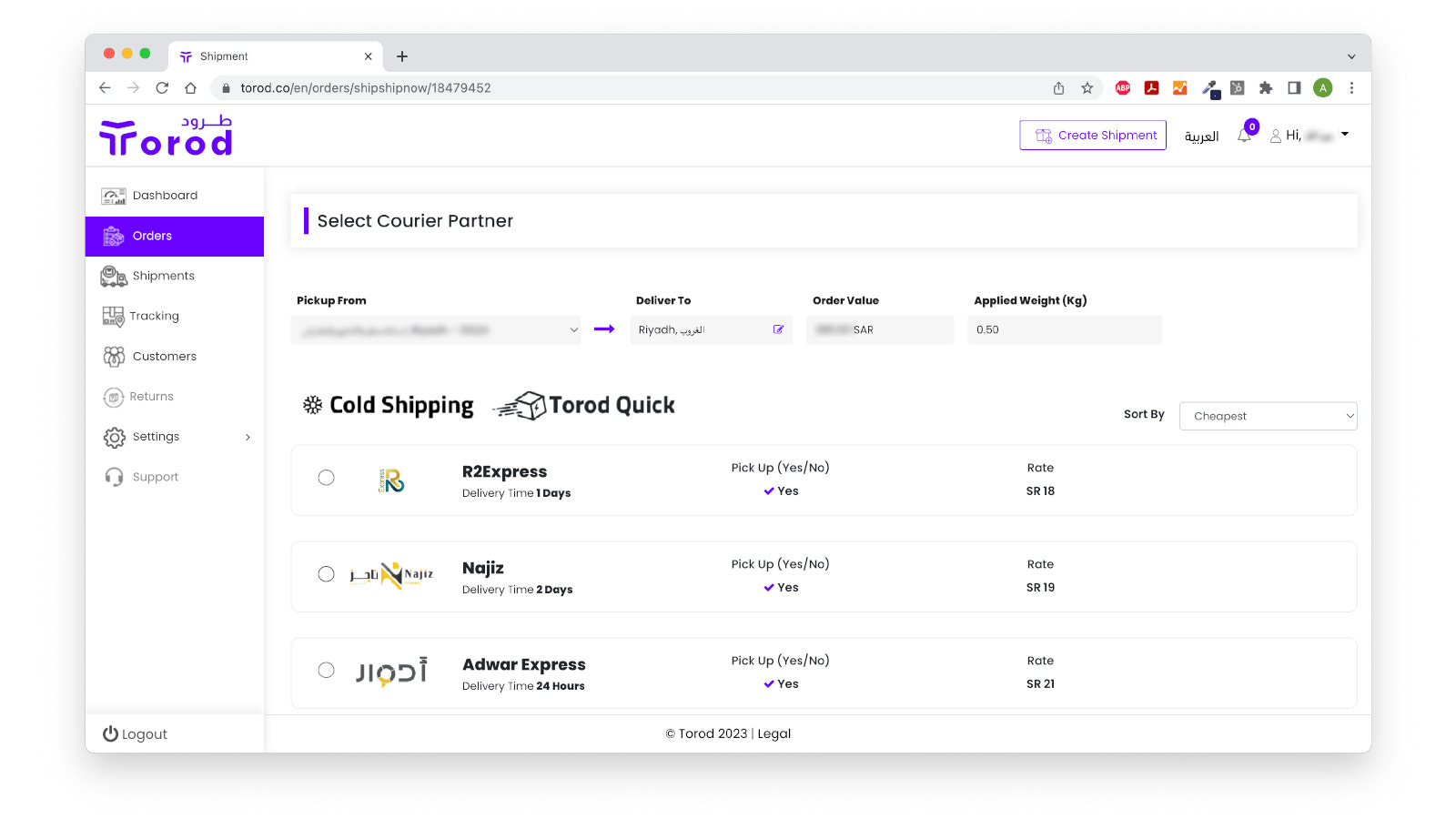Open the Sort By Cheapest dropdown

click(1268, 416)
